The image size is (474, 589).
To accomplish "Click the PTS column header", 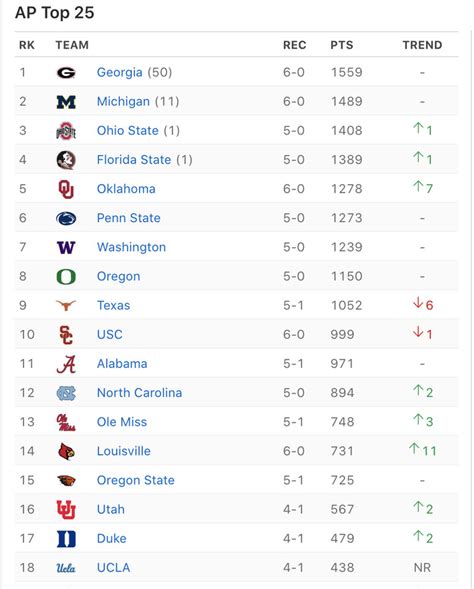I will (x=342, y=45).
